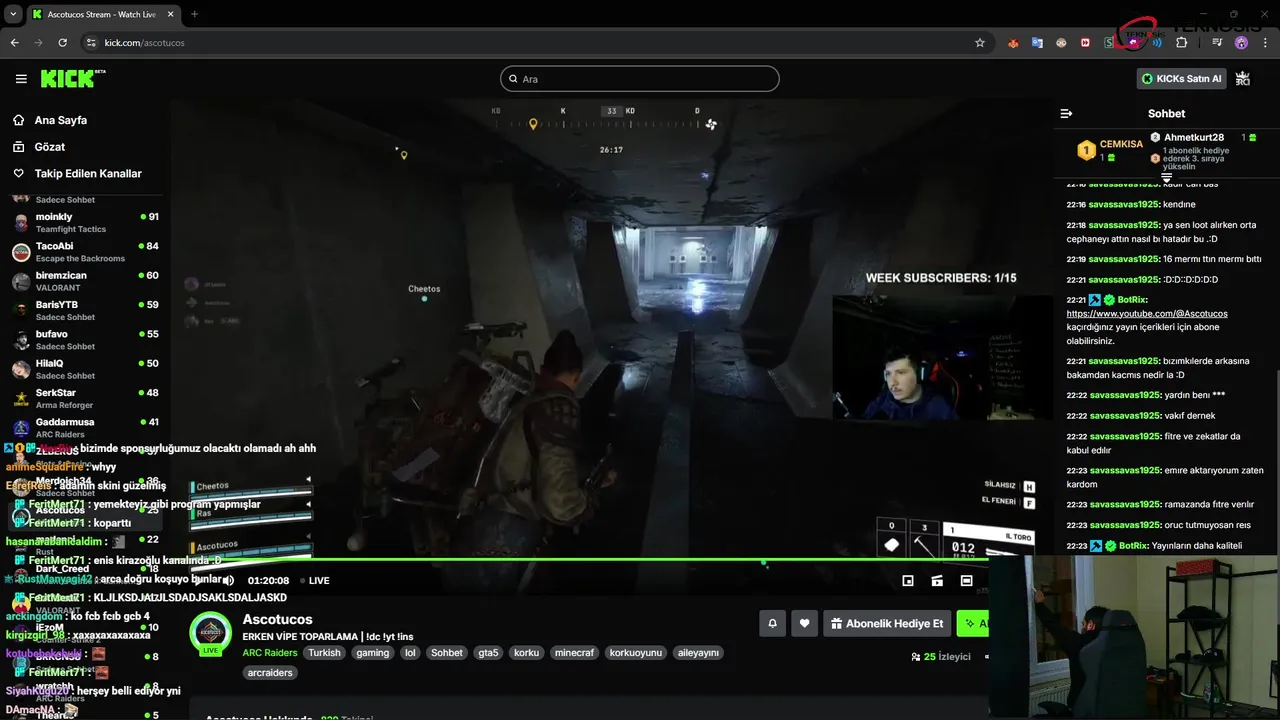Follow channel using the heart icon

coord(804,623)
